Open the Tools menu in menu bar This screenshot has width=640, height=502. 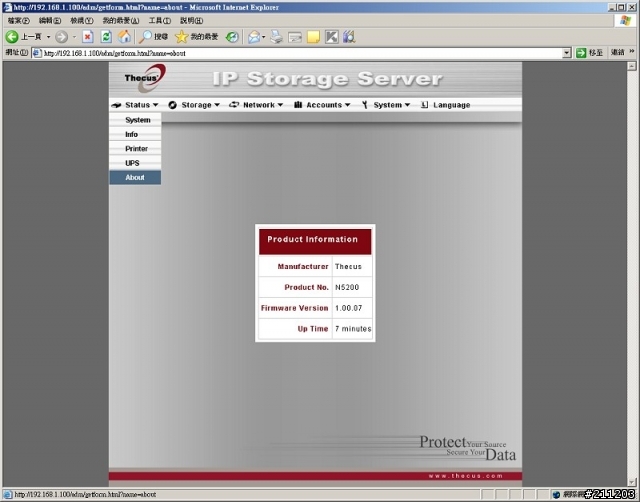[x=160, y=20]
